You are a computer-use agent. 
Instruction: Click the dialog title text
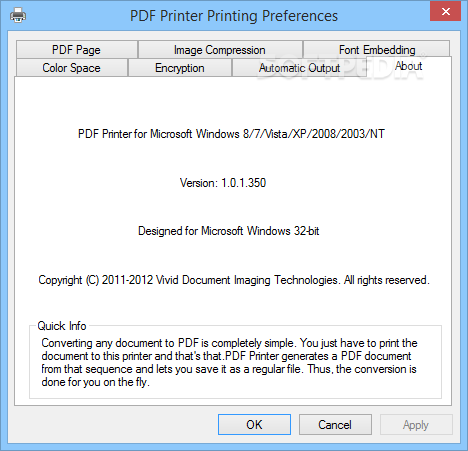coord(234,16)
